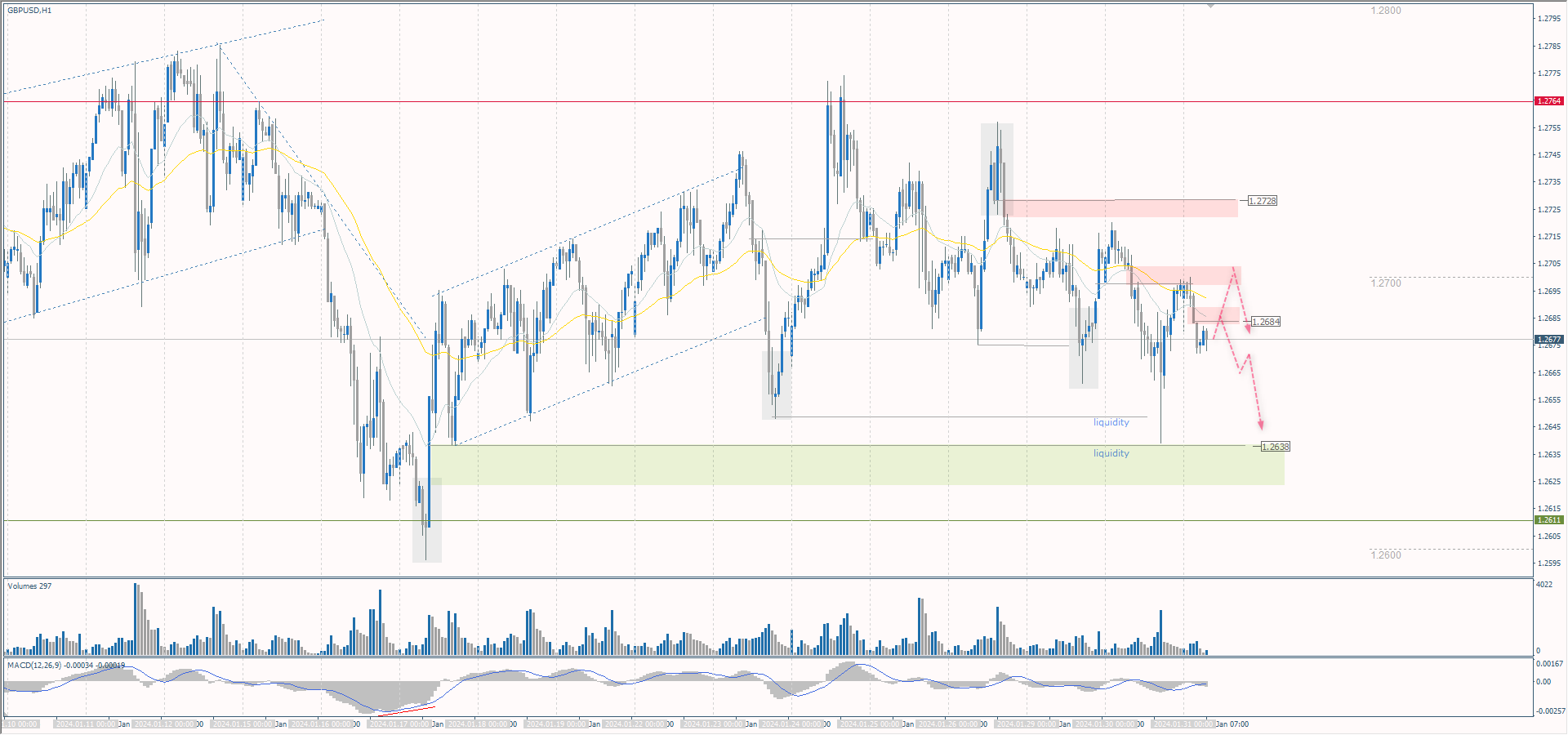The width and height of the screenshot is (1568, 735).
Task: Click the 1.2595 value on price scale
Action: coord(1549,563)
